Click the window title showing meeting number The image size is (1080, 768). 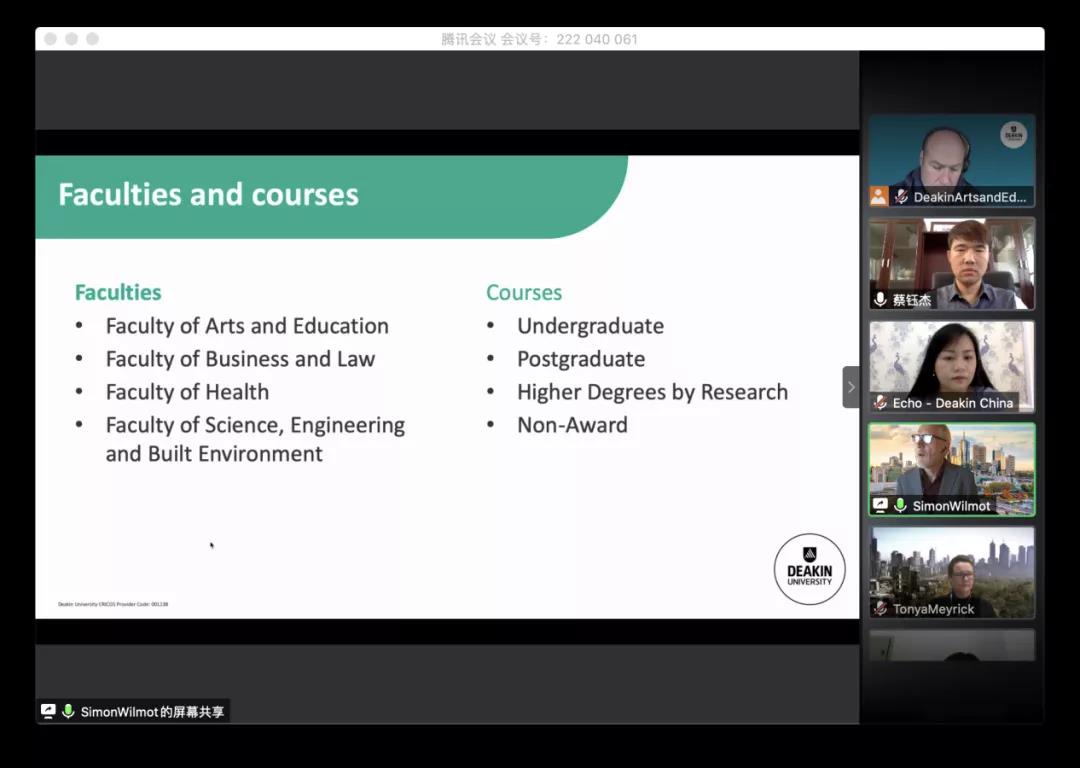[x=539, y=39]
